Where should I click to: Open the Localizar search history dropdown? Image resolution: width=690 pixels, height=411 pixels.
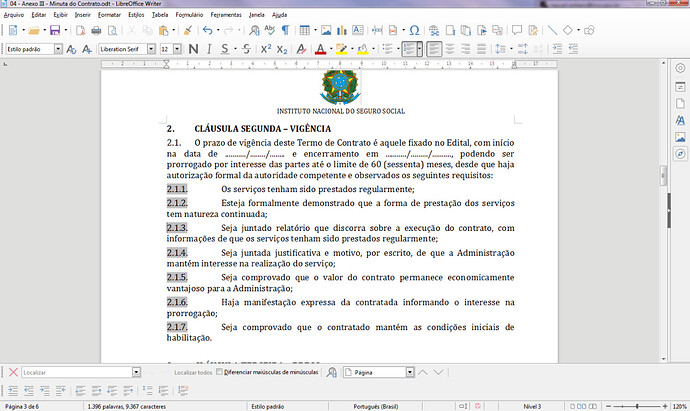[136, 372]
